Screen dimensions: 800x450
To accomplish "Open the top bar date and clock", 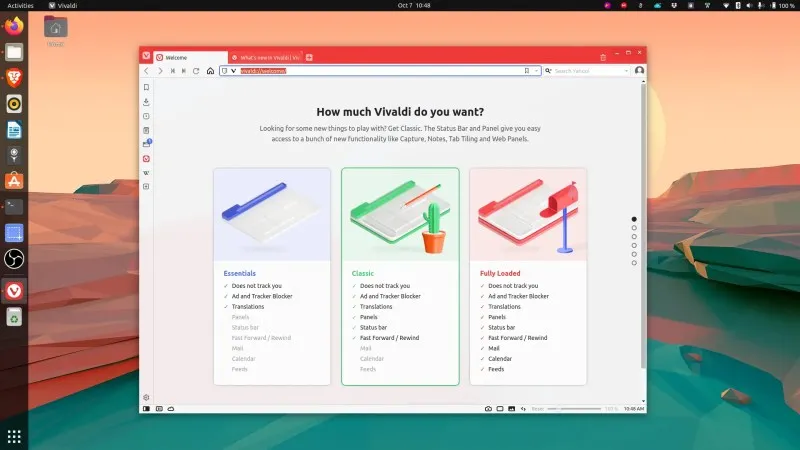I will [414, 6].
